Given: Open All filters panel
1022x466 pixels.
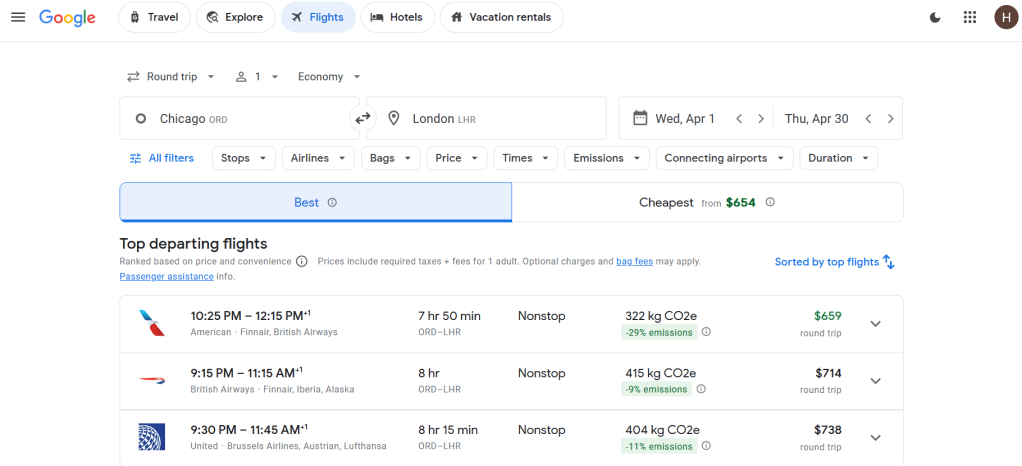Looking at the screenshot, I should pyautogui.click(x=162, y=158).
